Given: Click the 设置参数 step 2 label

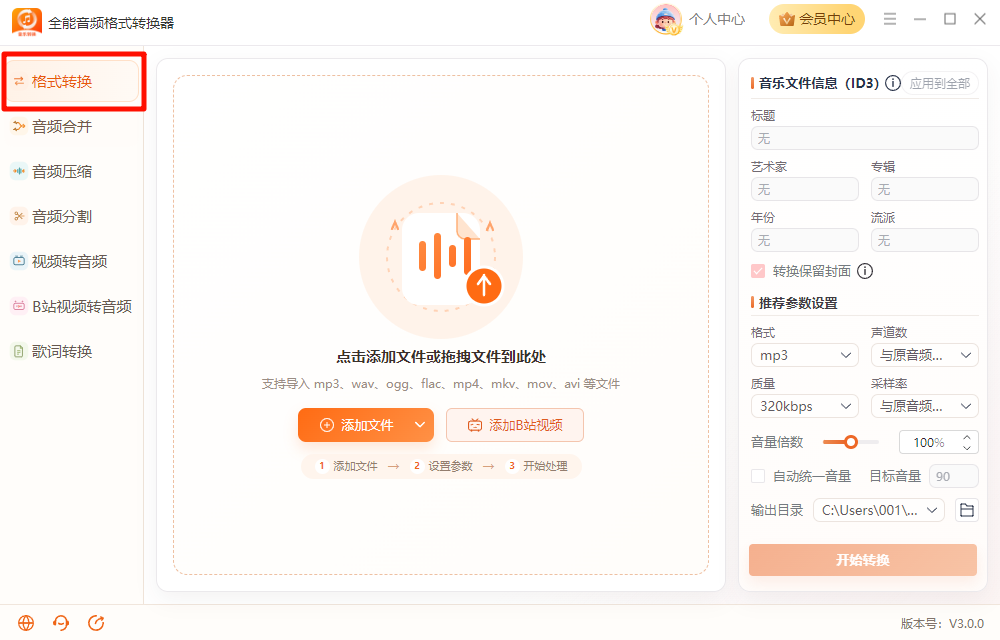Looking at the screenshot, I should coord(450,466).
